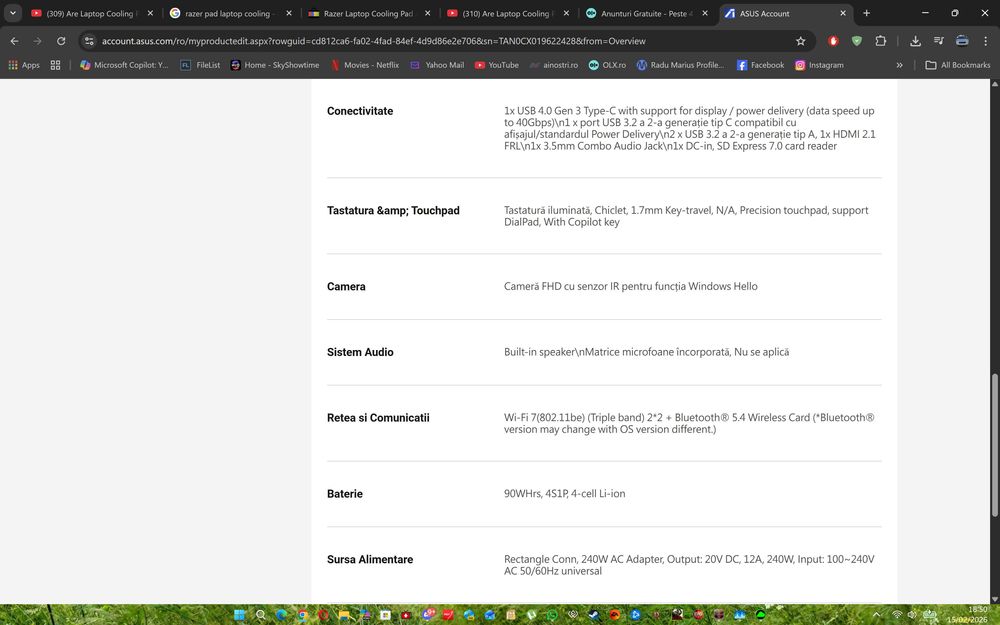
Task: Open the tab search dropdown
Action: pos(12,13)
